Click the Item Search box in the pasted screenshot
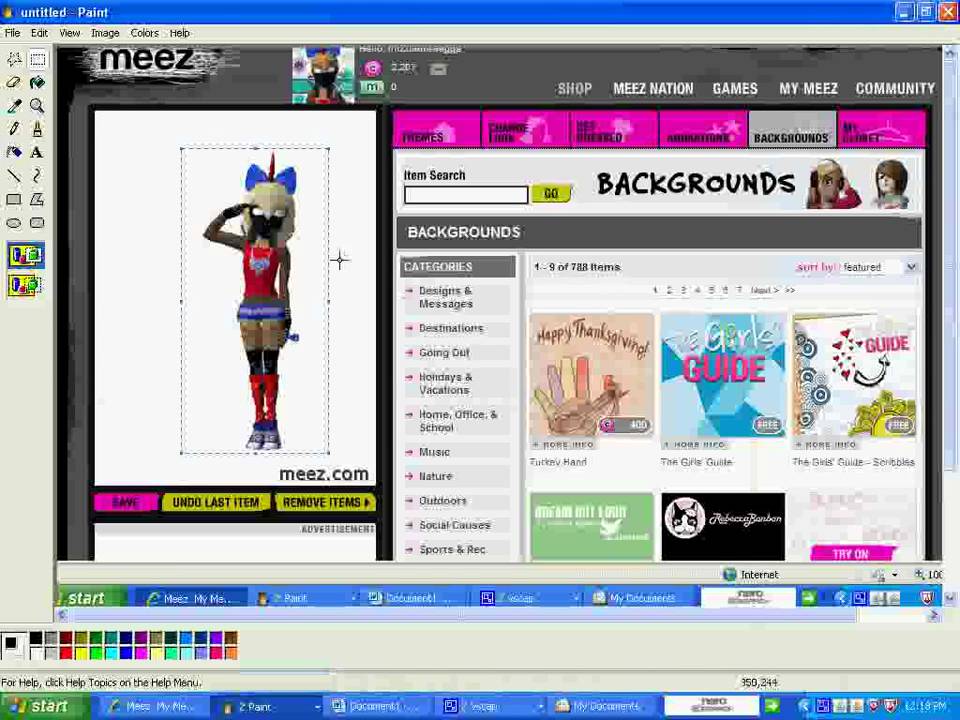This screenshot has width=960, height=720. (466, 195)
